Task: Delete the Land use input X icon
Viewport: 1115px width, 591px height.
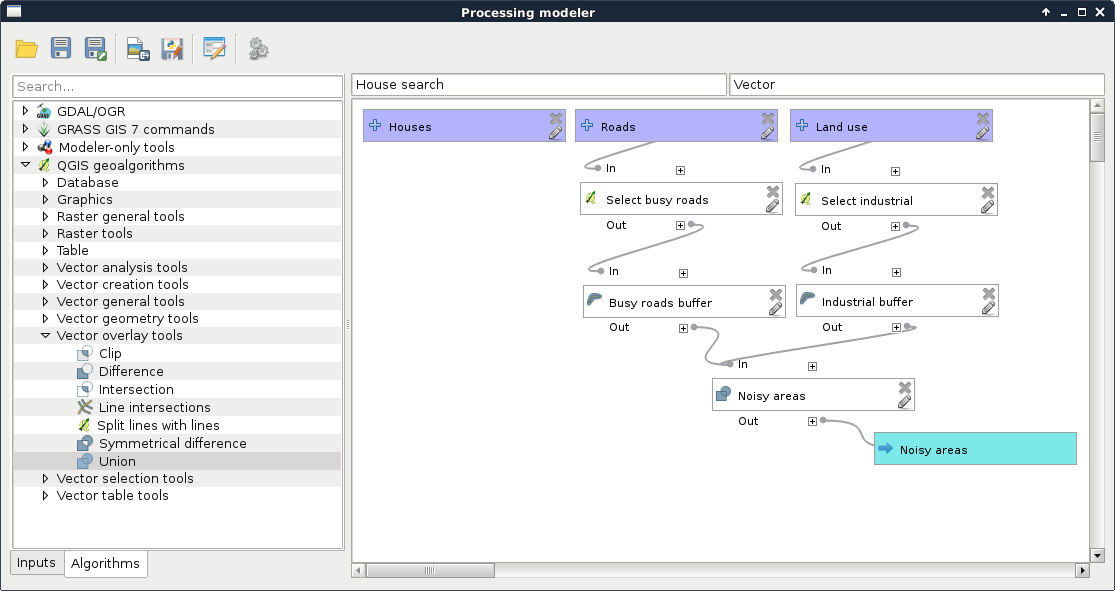Action: pyautogui.click(x=983, y=118)
